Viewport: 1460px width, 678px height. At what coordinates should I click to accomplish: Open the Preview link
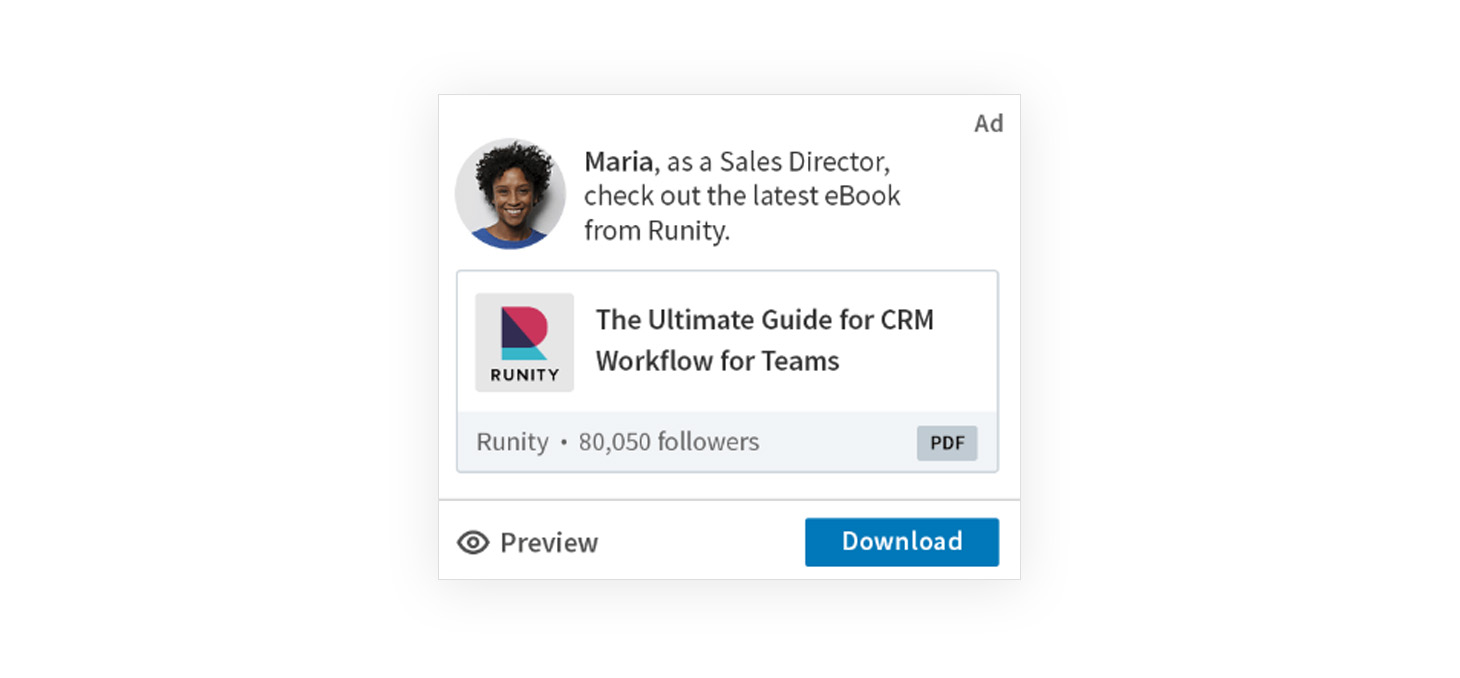click(x=528, y=543)
